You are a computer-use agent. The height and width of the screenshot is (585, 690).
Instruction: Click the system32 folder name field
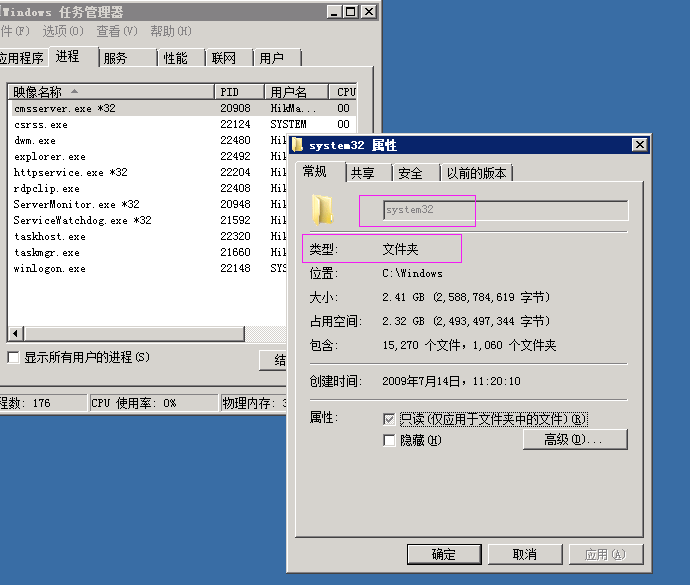click(x=506, y=210)
